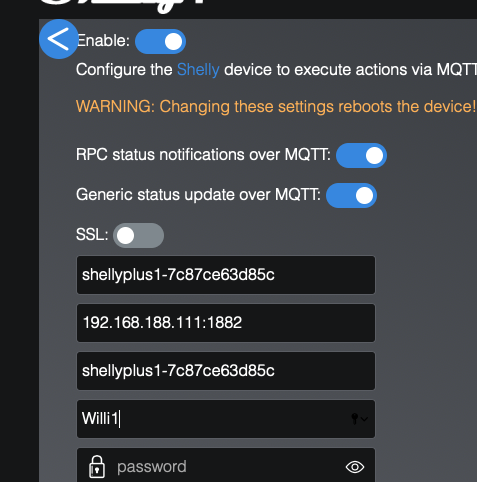Open the Shelly link

pyautogui.click(x=198, y=70)
